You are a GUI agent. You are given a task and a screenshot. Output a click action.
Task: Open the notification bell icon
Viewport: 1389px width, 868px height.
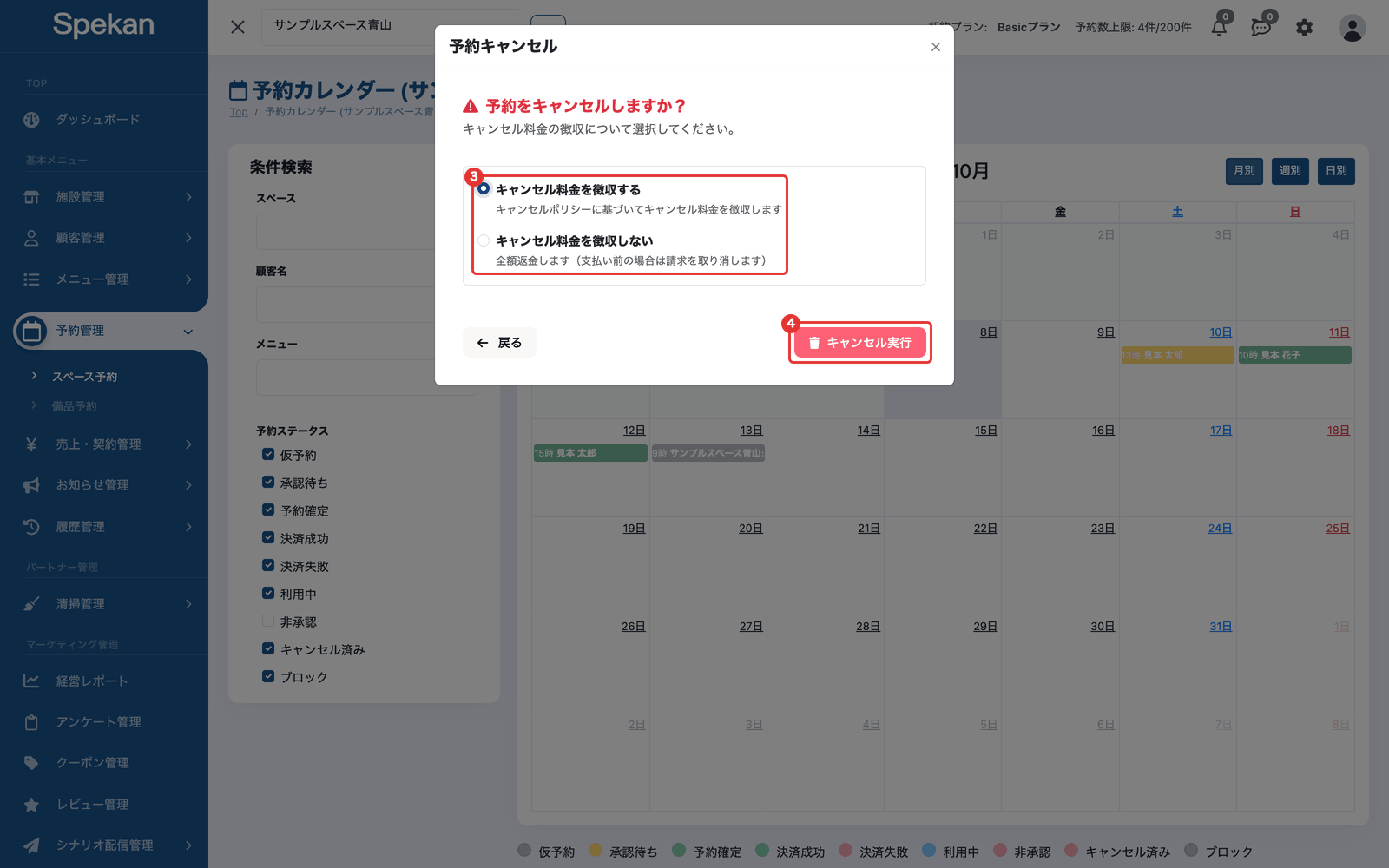1220,28
